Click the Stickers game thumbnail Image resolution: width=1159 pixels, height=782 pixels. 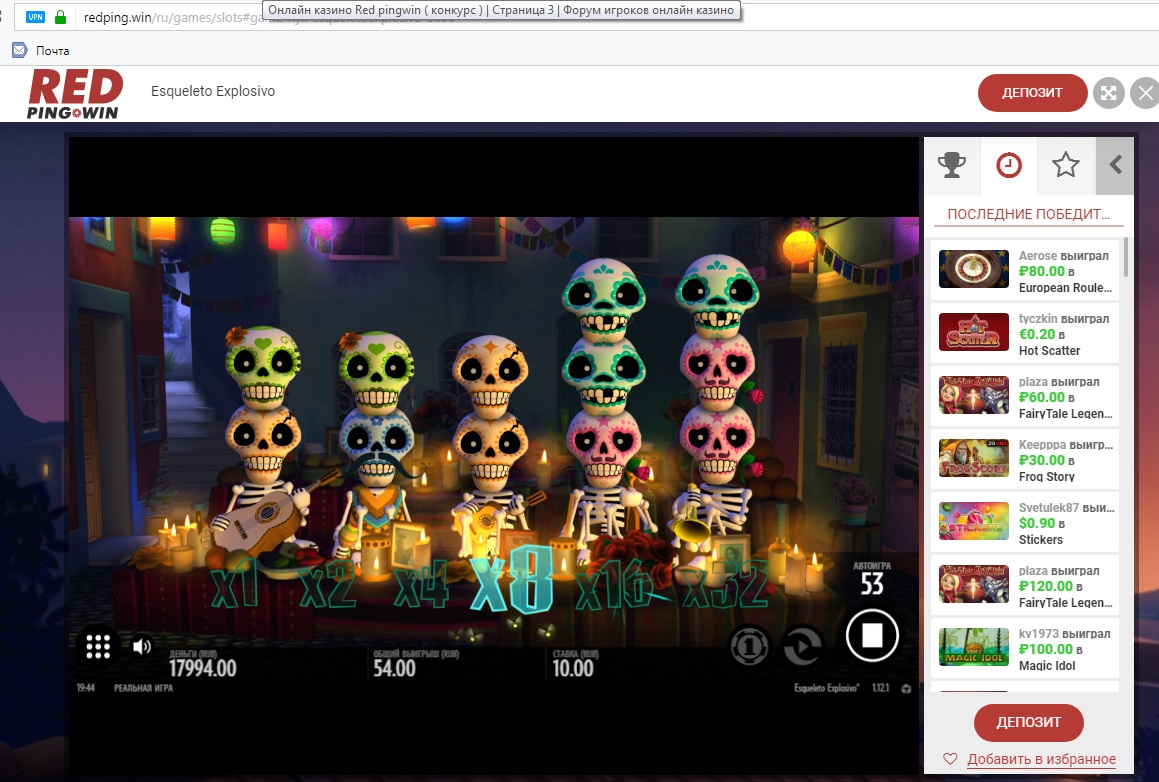point(973,521)
